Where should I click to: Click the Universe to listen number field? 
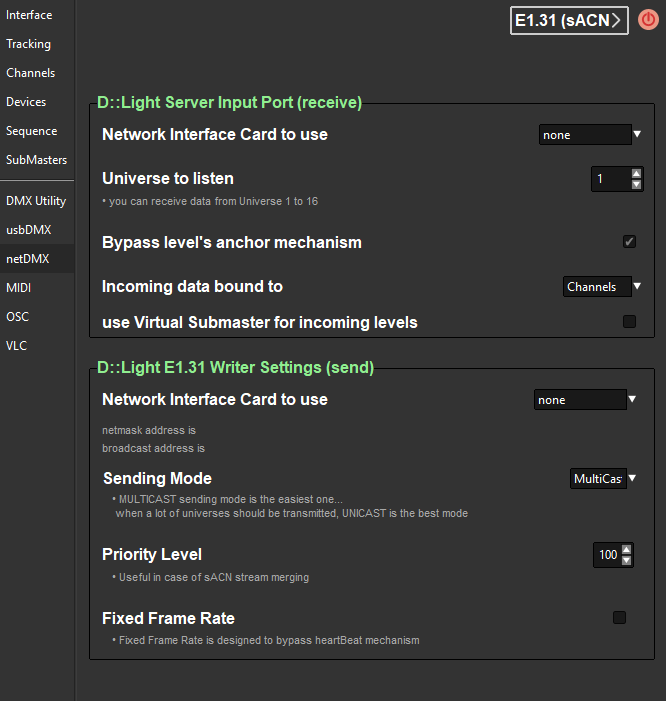[609, 179]
